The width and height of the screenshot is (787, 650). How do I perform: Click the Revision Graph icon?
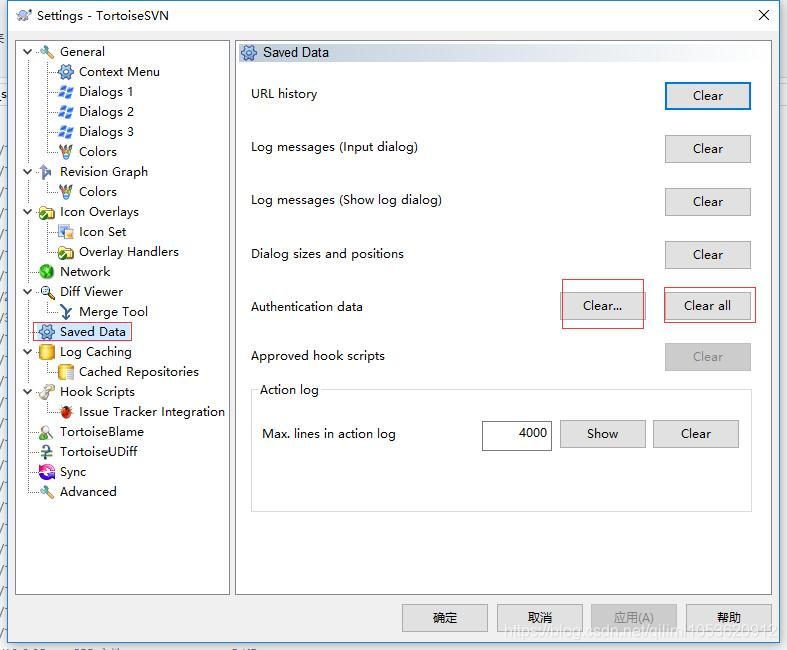[x=46, y=172]
